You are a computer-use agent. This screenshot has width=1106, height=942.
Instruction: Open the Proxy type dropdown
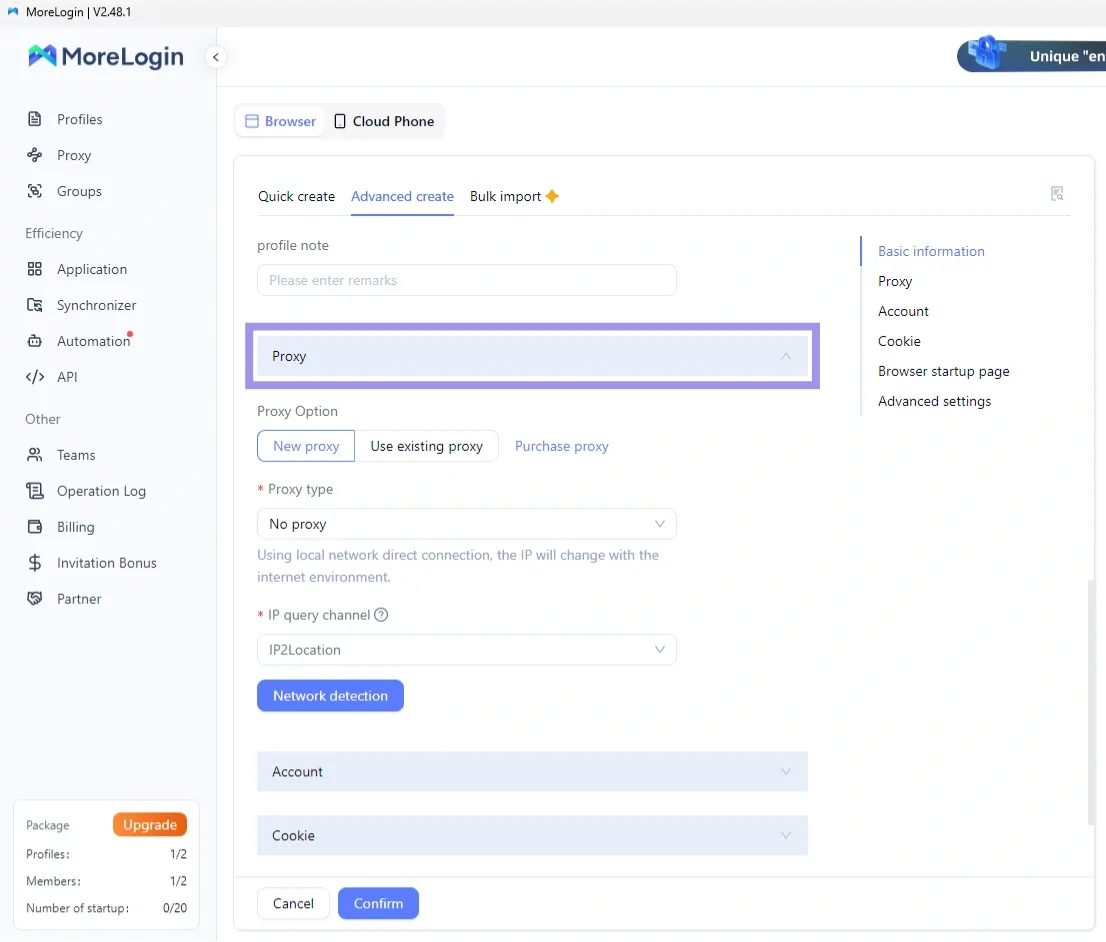pyautogui.click(x=466, y=523)
